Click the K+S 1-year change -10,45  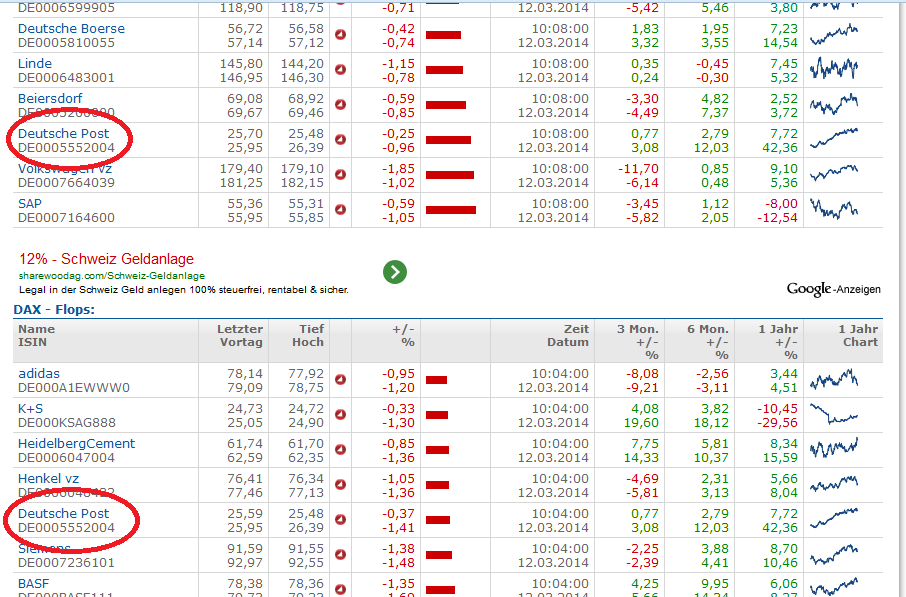tap(777, 409)
